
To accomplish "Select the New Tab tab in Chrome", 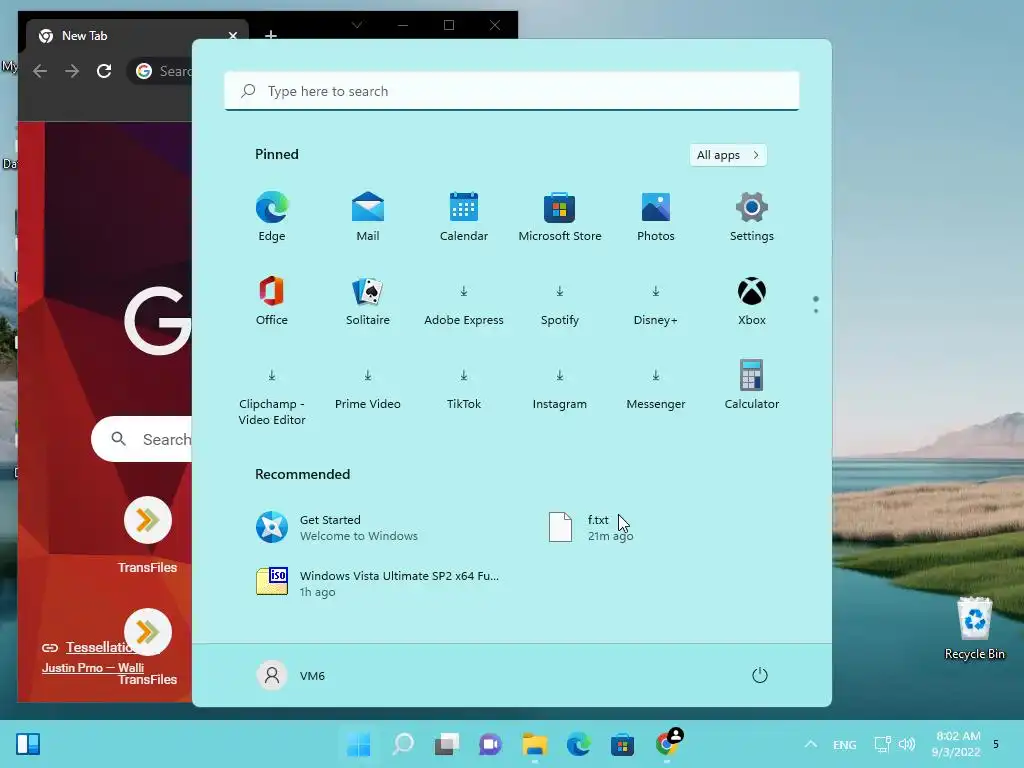I will pyautogui.click(x=137, y=36).
